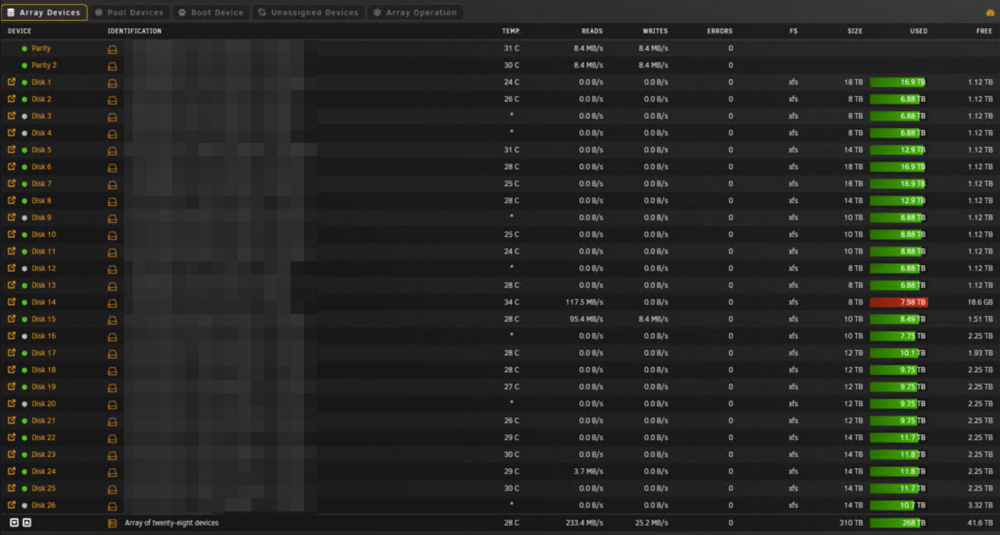
Task: Click the Disk 23 browse external-link icon
Action: (11, 454)
